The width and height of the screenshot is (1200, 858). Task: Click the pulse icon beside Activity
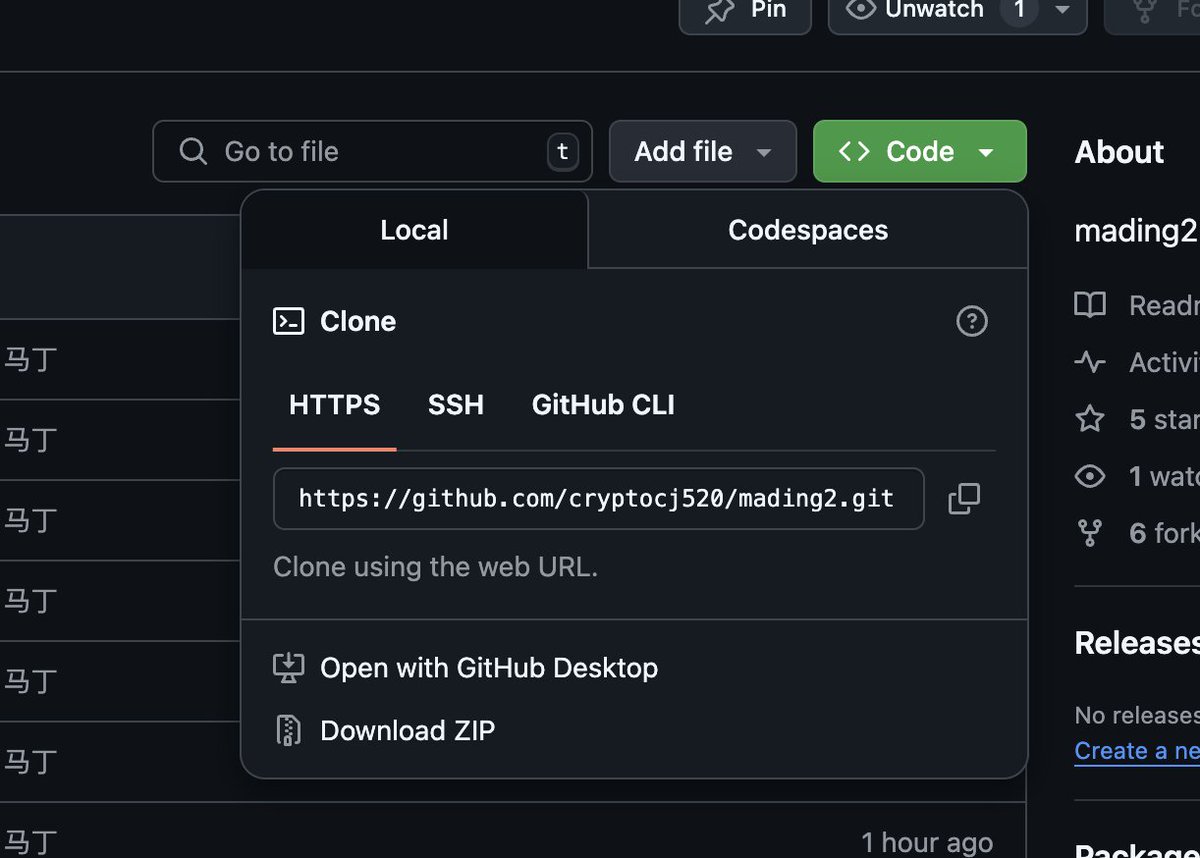[1090, 362]
